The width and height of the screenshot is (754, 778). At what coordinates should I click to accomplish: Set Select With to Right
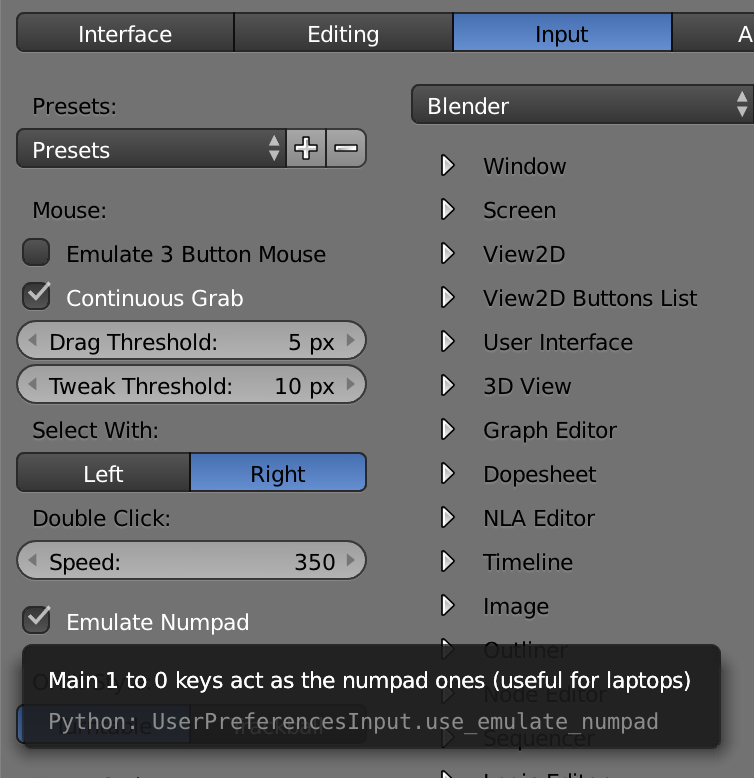[x=278, y=473]
